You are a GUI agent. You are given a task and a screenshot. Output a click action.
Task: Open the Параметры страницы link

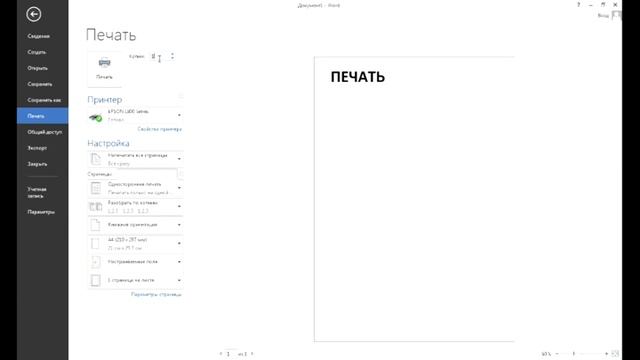[x=156, y=294]
